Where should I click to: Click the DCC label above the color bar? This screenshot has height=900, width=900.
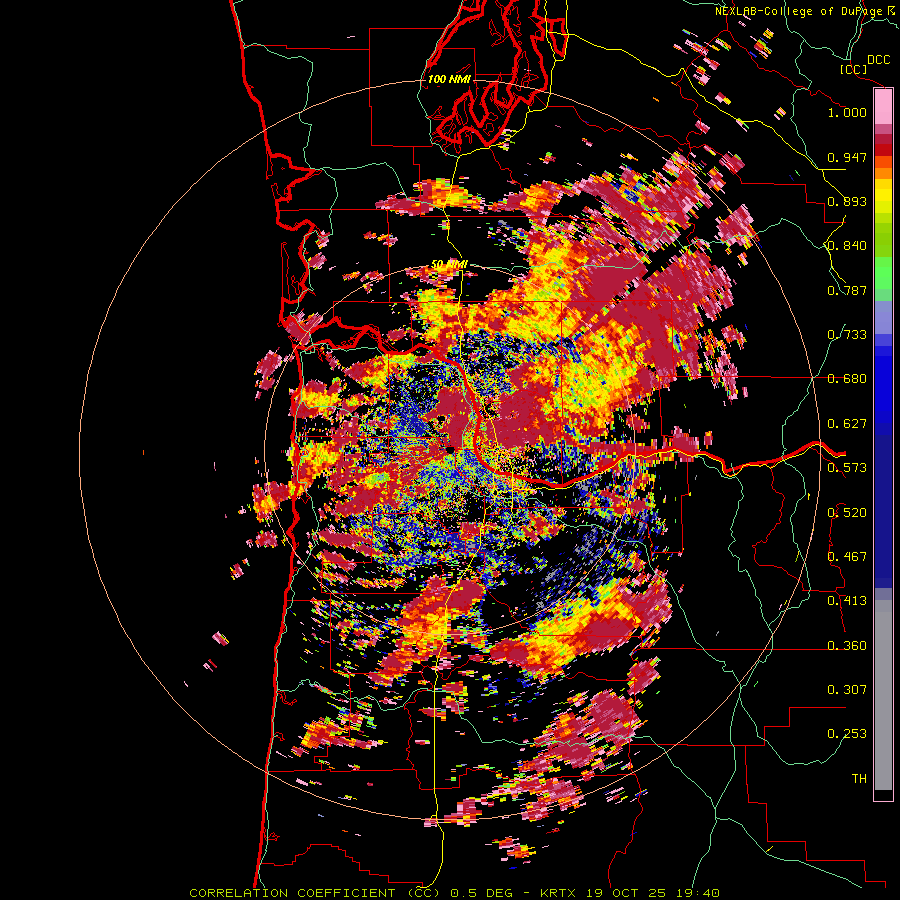pos(878,60)
